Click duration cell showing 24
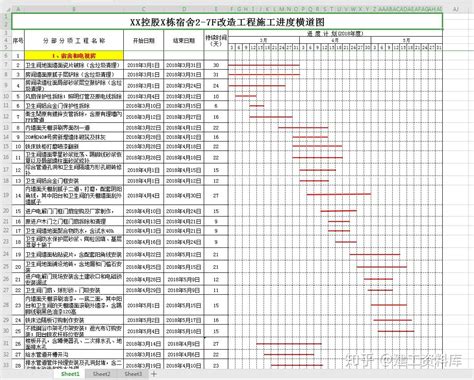 tap(216, 86)
